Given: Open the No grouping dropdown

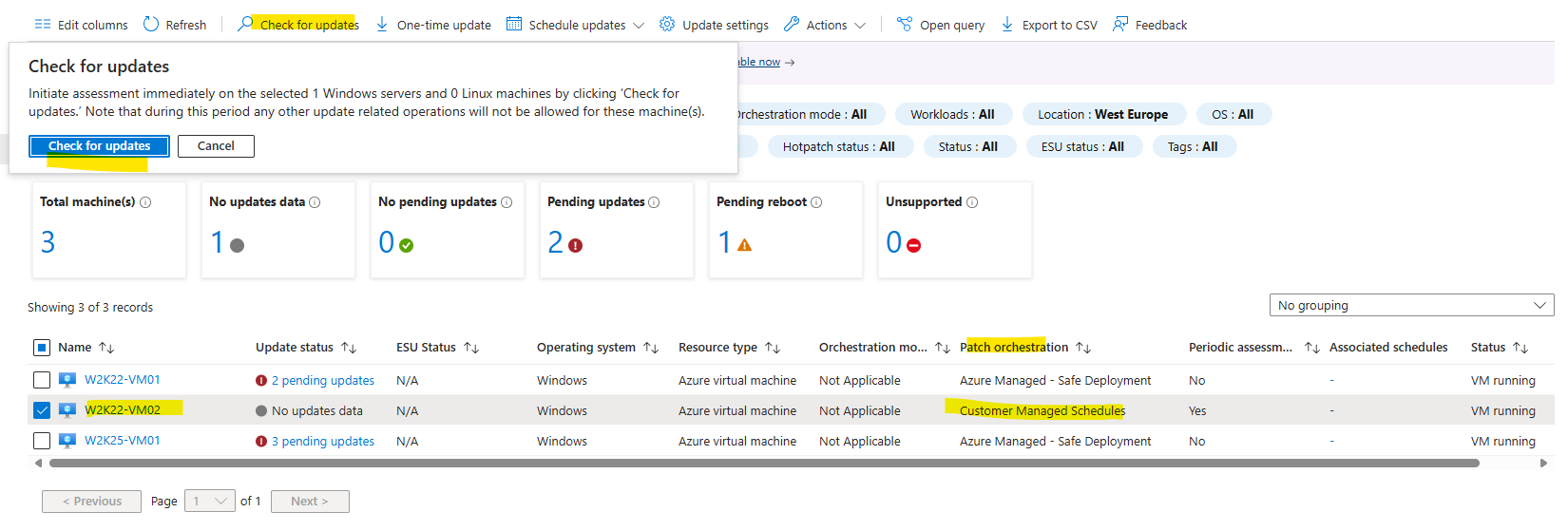Looking at the screenshot, I should point(1411,306).
